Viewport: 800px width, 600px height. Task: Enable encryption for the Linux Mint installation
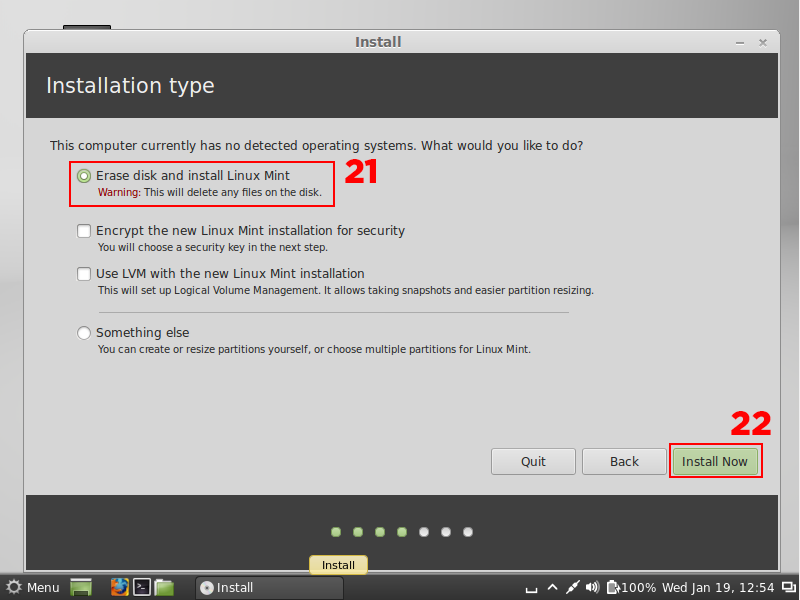tap(84, 231)
